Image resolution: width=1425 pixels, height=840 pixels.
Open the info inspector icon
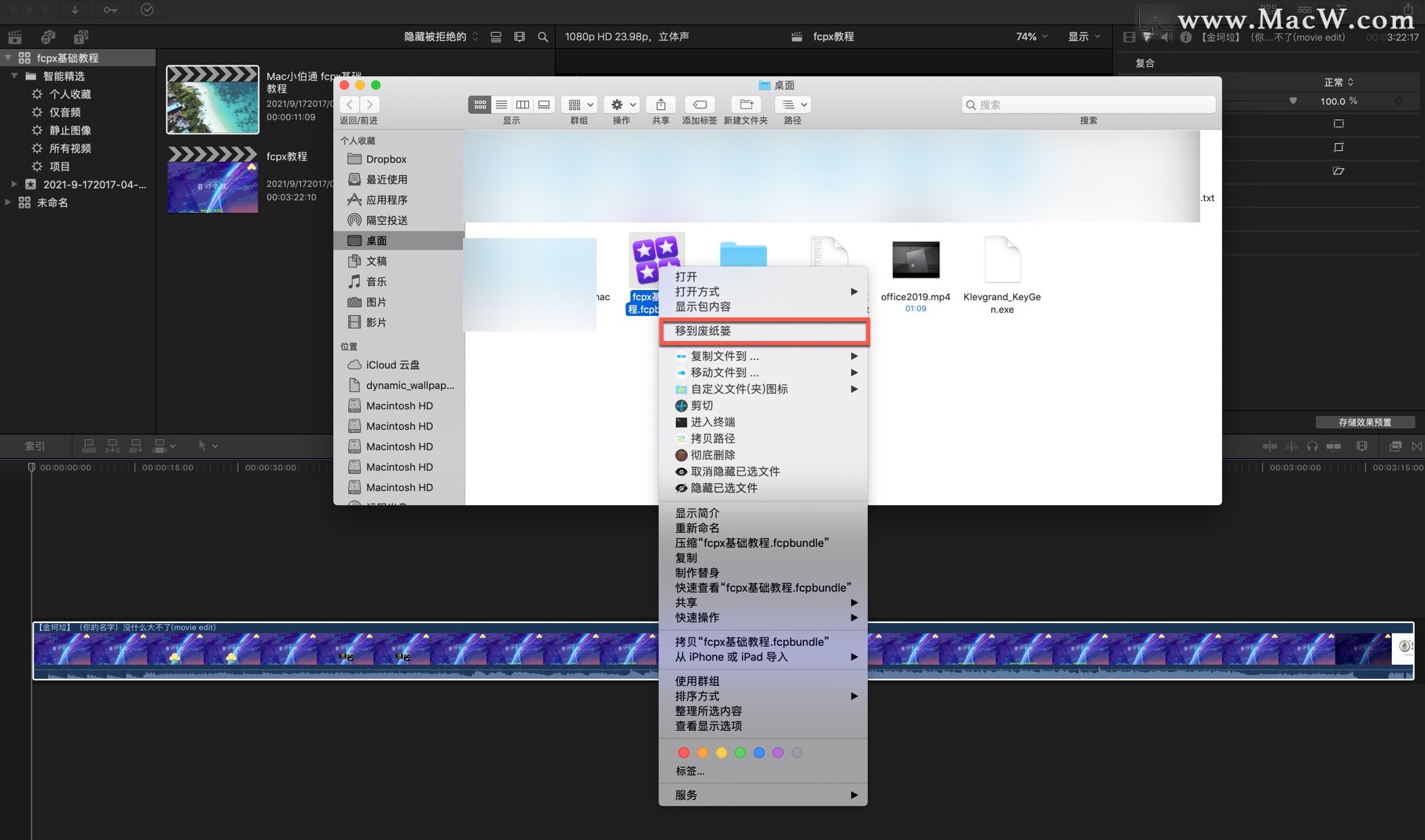(x=1186, y=37)
